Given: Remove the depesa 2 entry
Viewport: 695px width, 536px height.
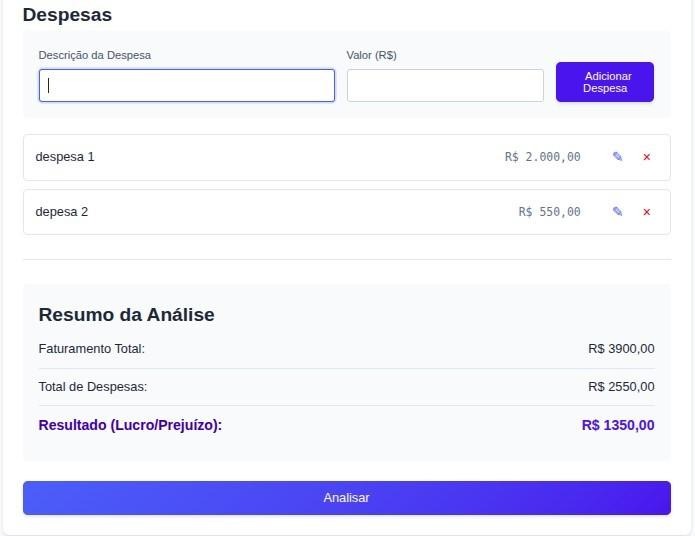Looking at the screenshot, I should tap(646, 212).
